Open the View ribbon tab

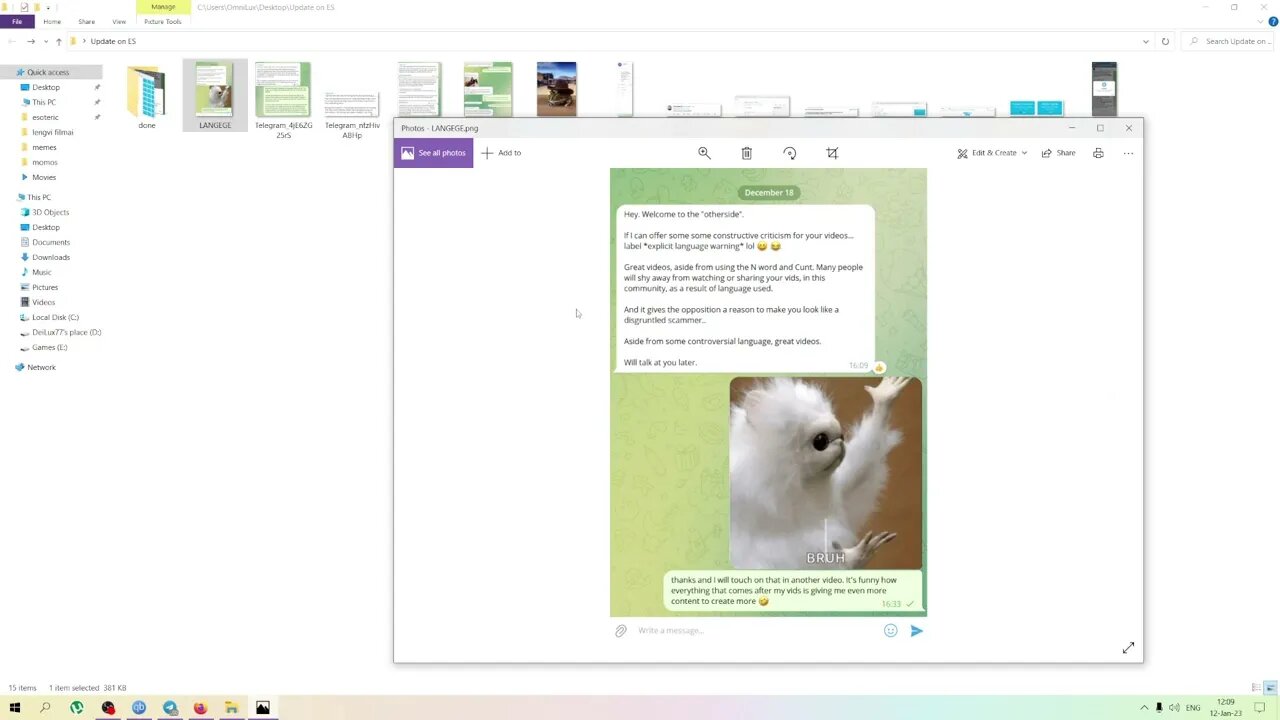point(119,21)
